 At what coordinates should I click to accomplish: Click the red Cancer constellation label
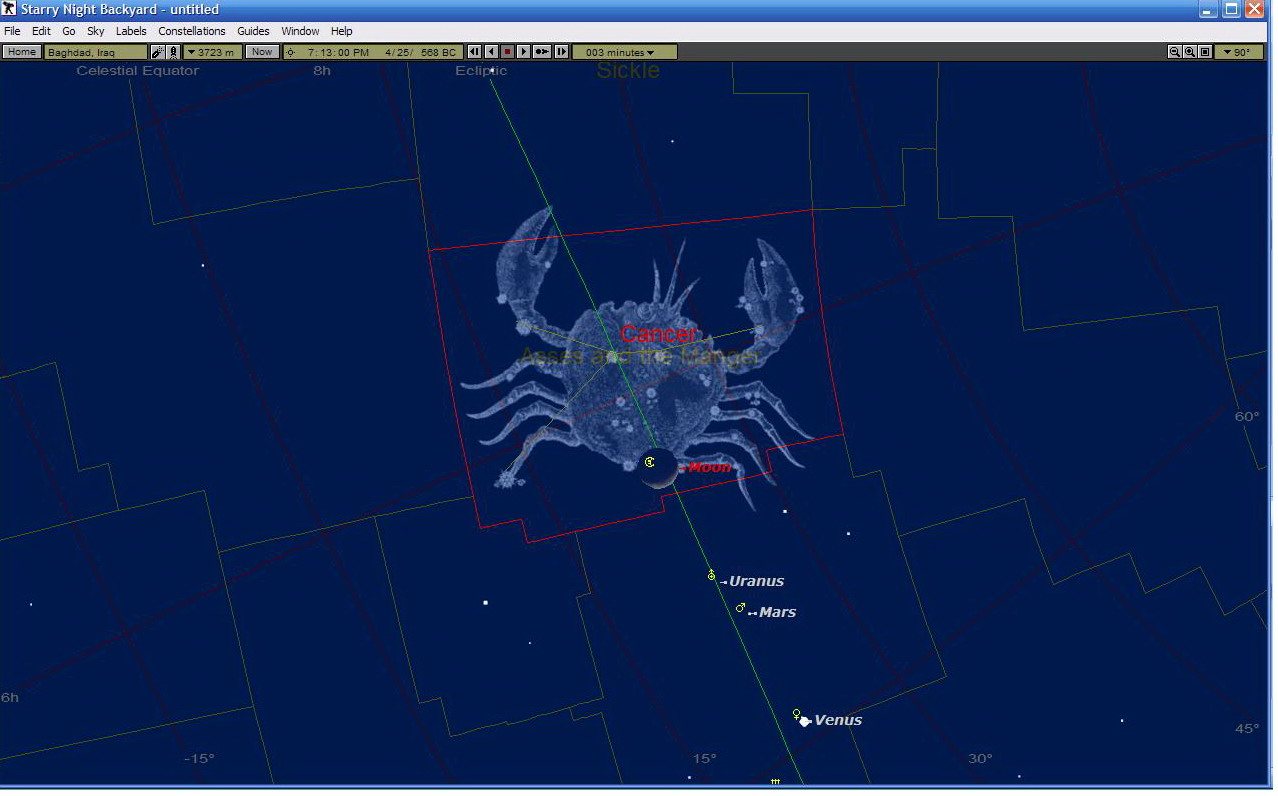pos(658,334)
